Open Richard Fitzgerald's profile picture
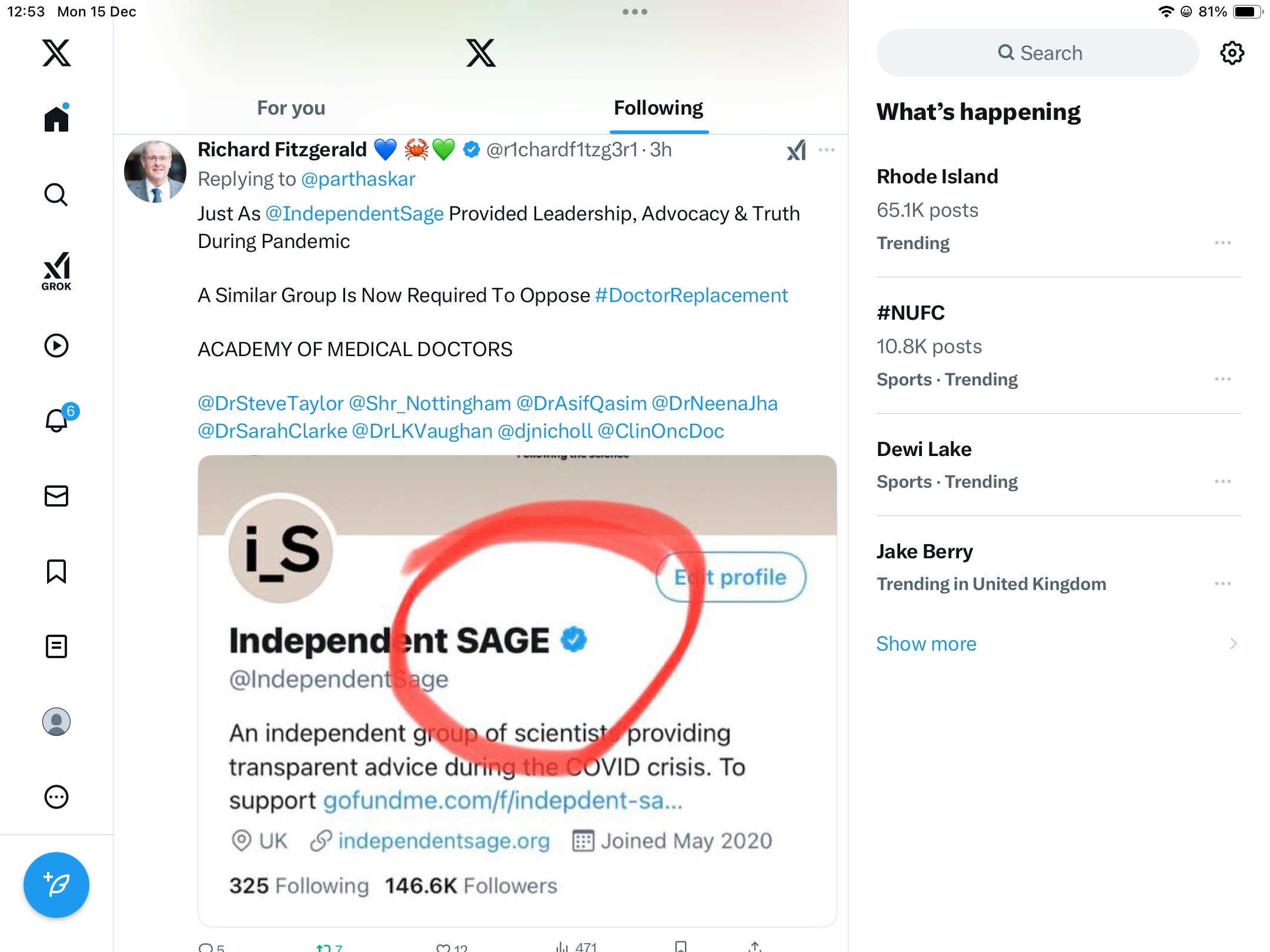The image size is (1270, 952). click(x=155, y=172)
